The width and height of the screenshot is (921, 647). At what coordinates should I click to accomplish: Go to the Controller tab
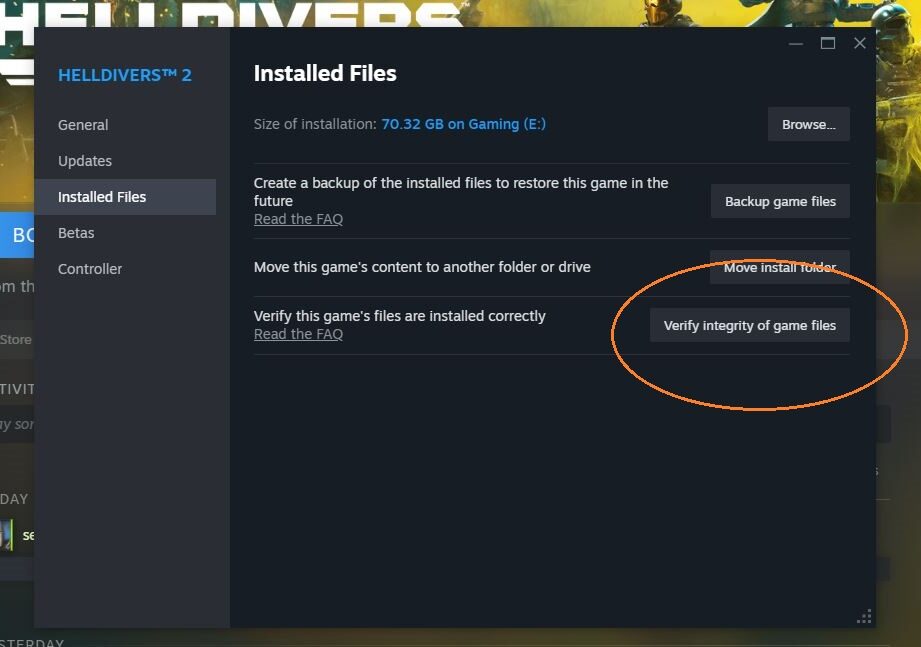[x=90, y=269]
